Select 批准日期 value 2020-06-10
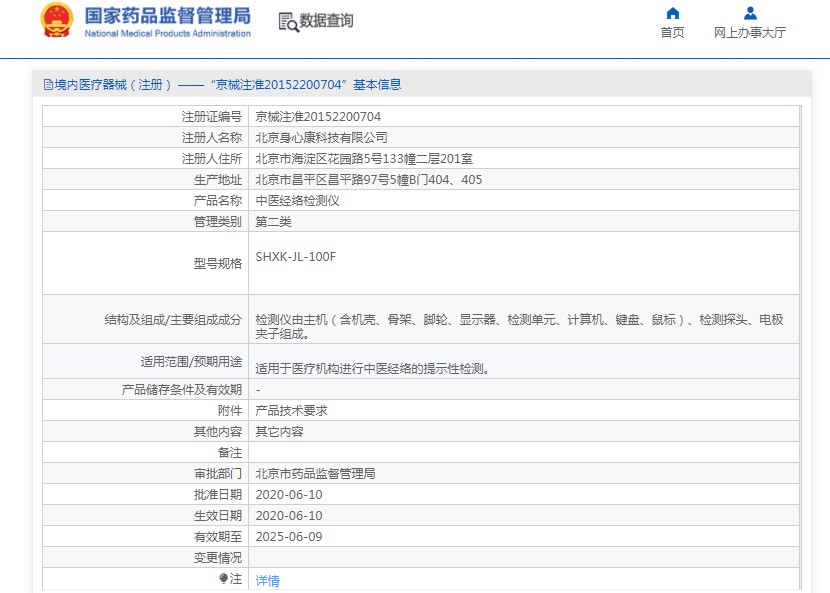 click(x=289, y=495)
